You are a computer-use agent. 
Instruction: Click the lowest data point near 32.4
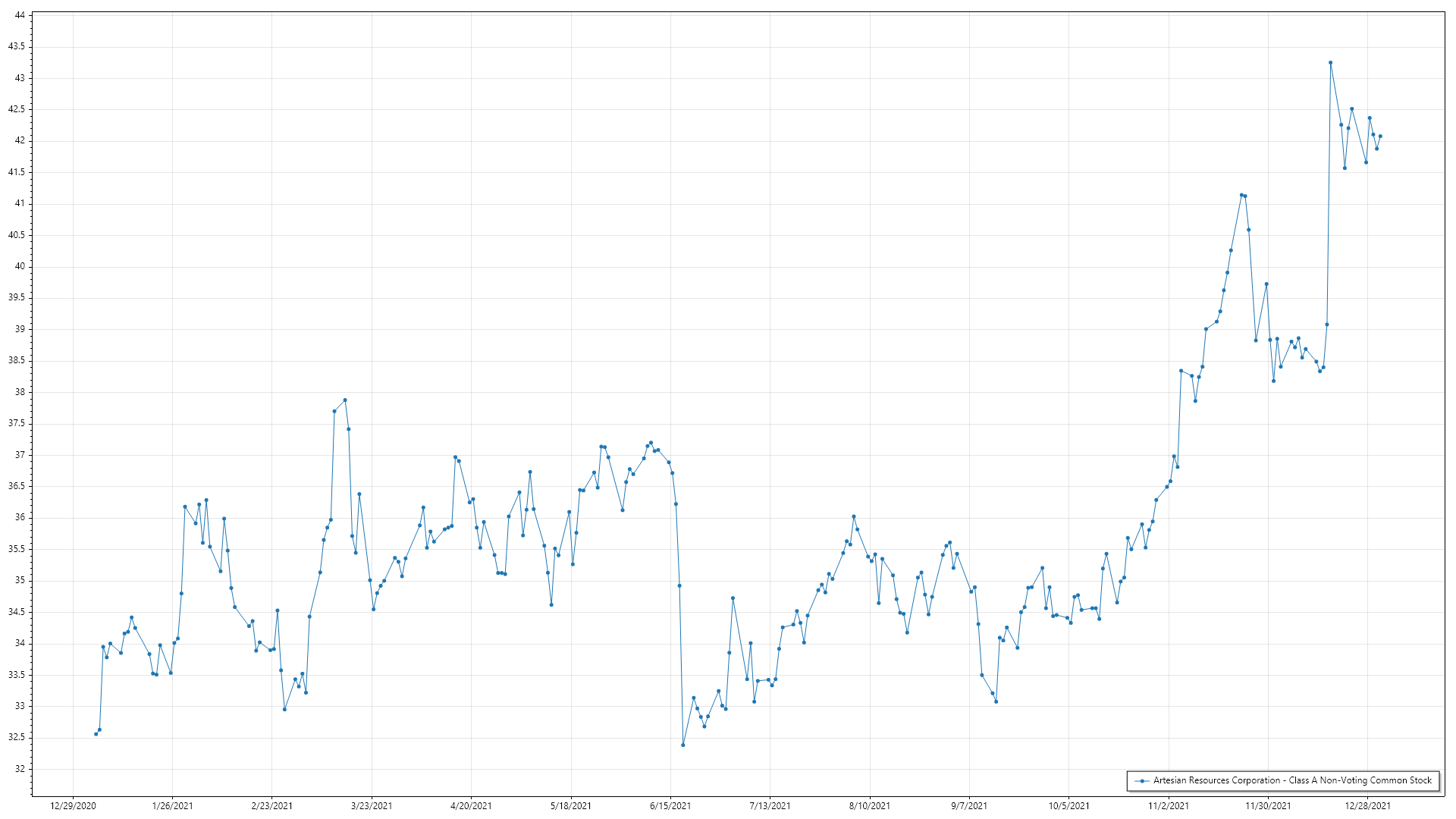[683, 745]
